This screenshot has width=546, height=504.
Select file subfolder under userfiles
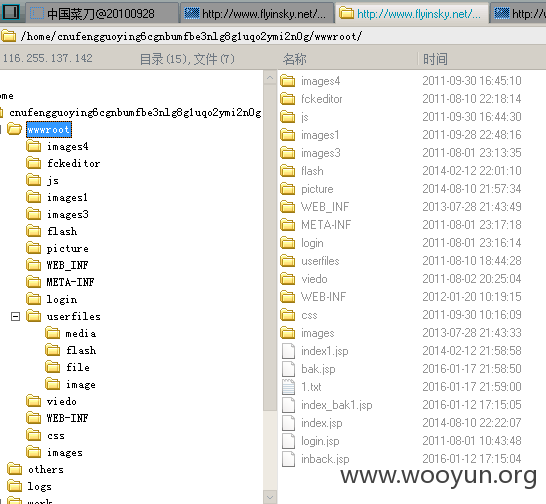(78, 367)
